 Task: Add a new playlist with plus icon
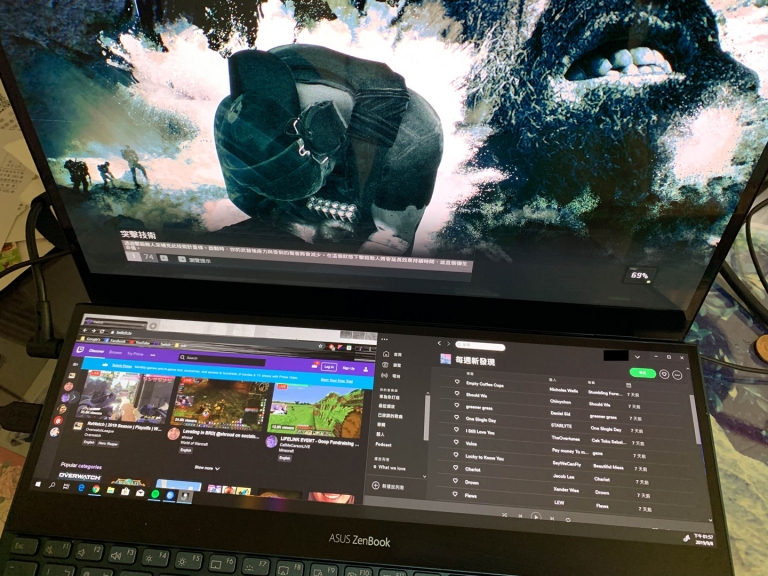click(x=376, y=485)
